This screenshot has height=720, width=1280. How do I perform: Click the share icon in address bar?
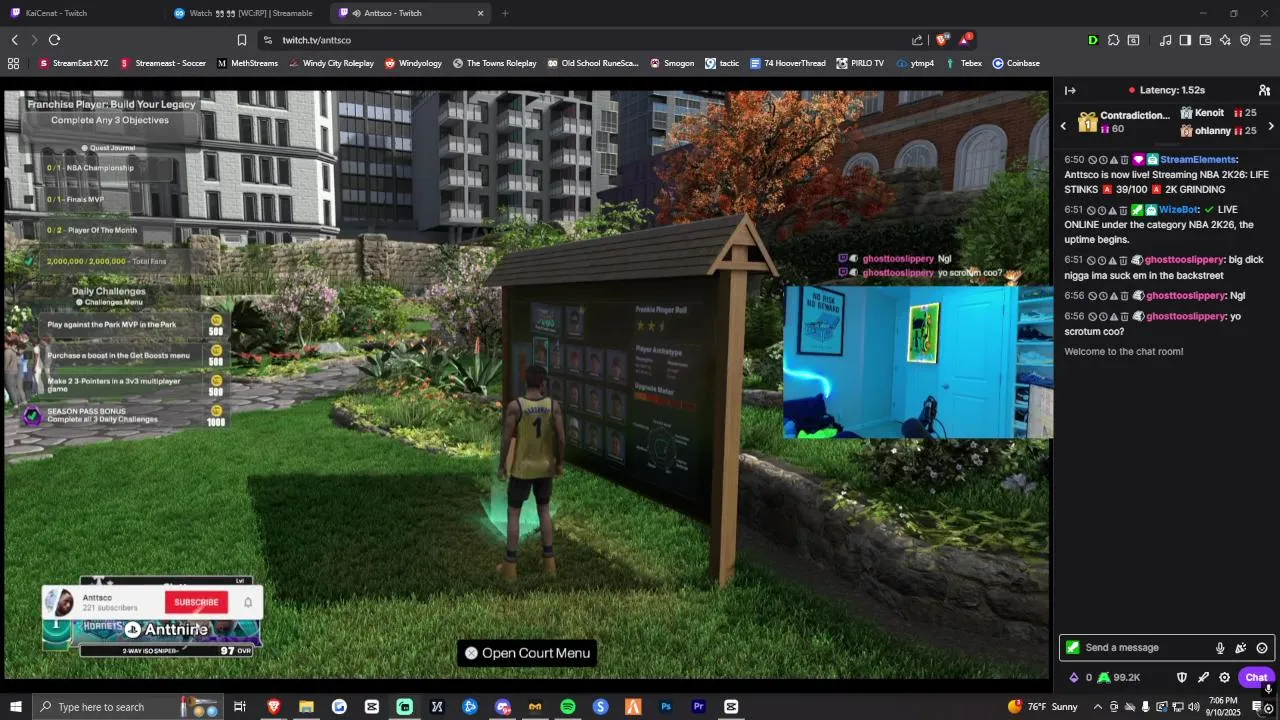pos(917,40)
